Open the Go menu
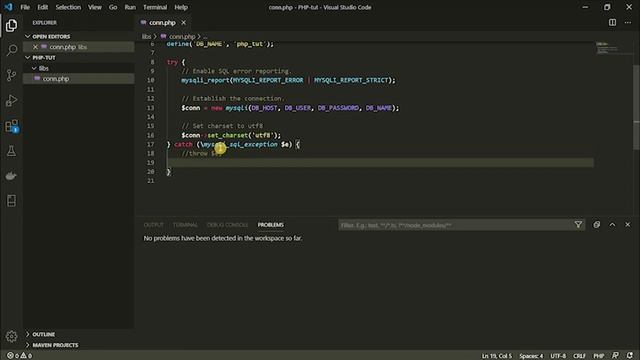Image resolution: width=640 pixels, height=360 pixels. pos(113,7)
